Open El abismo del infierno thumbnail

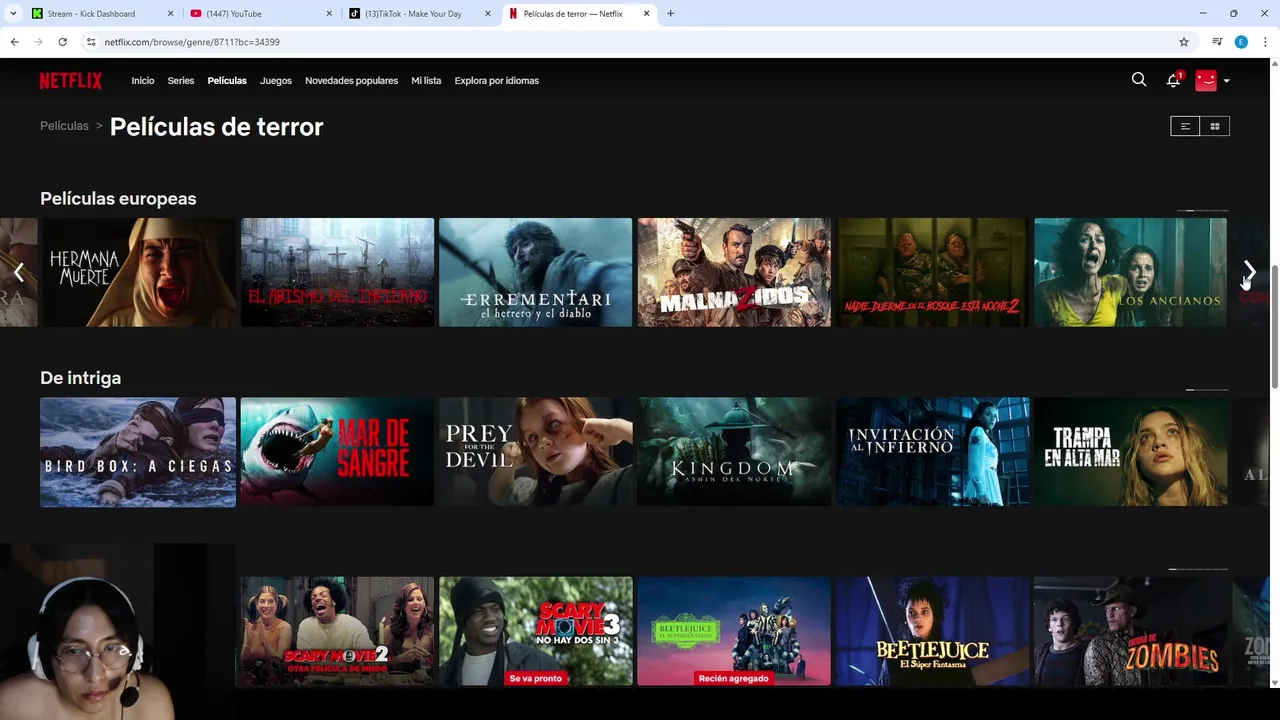337,272
